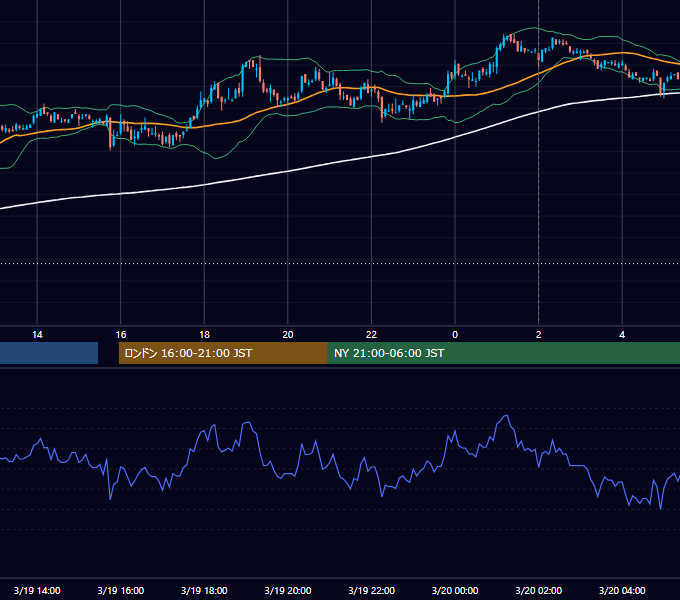Click the time axis label 2
680x600 pixels.
click(539, 335)
